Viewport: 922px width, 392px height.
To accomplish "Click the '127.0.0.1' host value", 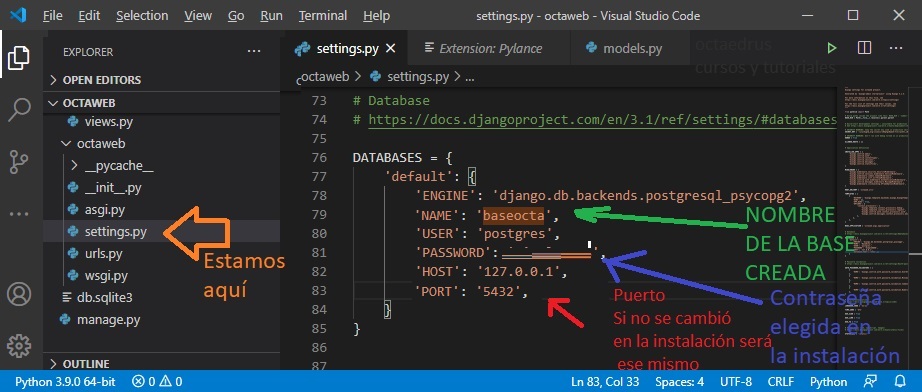I will (x=518, y=272).
